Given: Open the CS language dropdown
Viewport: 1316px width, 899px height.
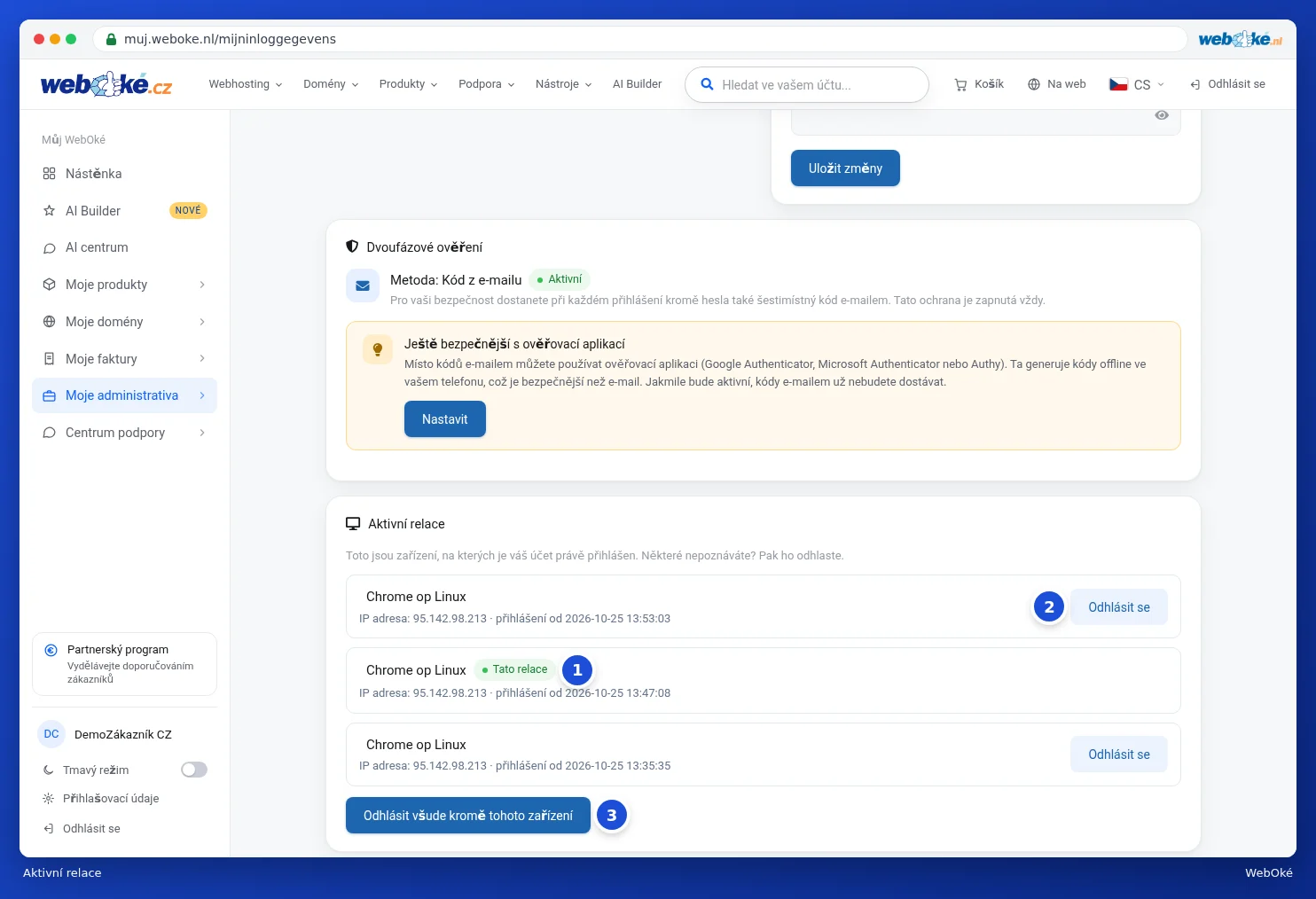Looking at the screenshot, I should point(1137,84).
